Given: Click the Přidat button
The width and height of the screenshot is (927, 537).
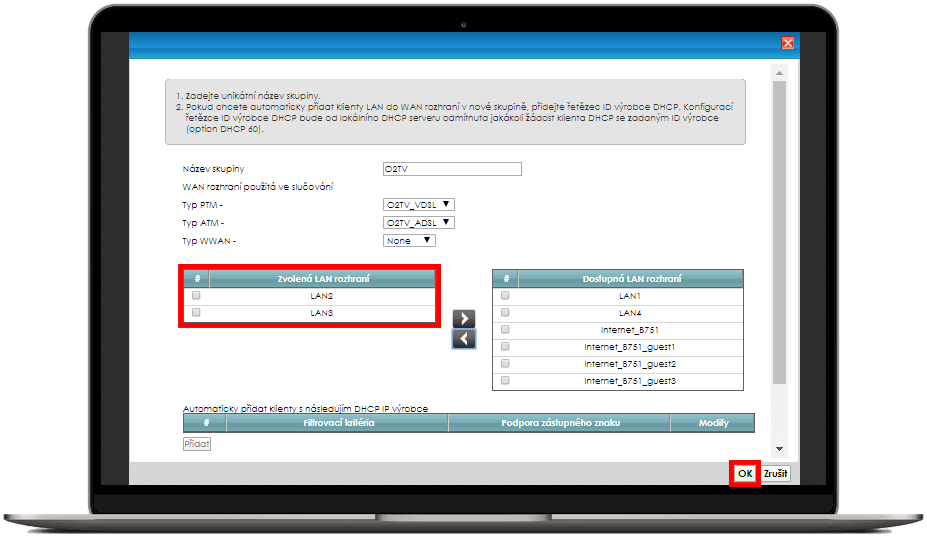Looking at the screenshot, I should [x=197, y=443].
